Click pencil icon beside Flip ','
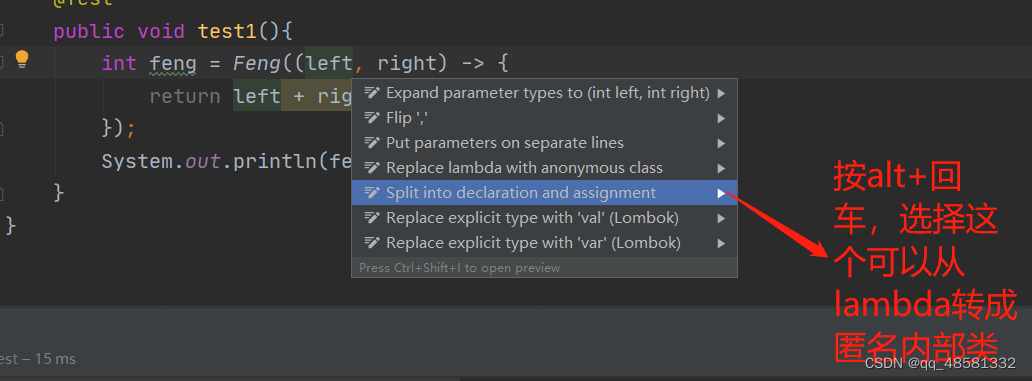This screenshot has width=1032, height=381. click(x=373, y=118)
